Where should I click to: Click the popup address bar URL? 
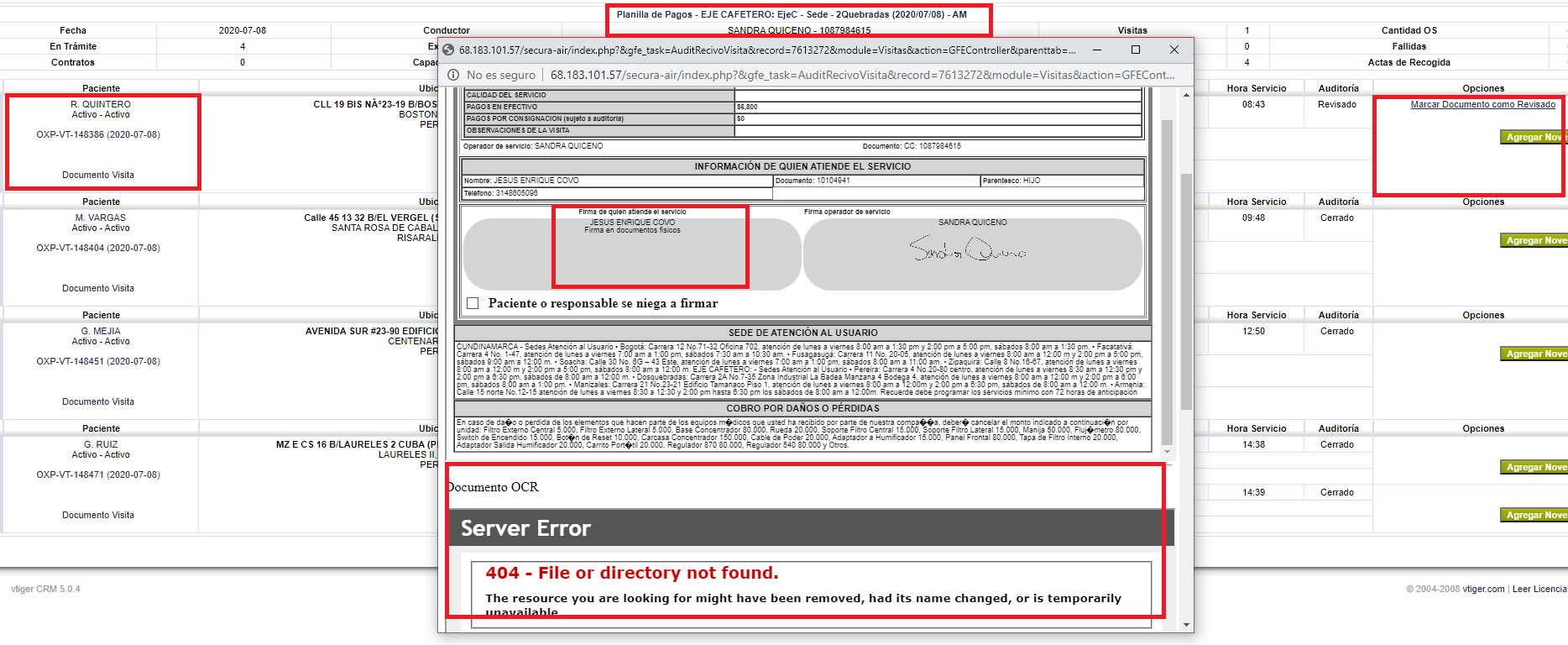(862, 75)
